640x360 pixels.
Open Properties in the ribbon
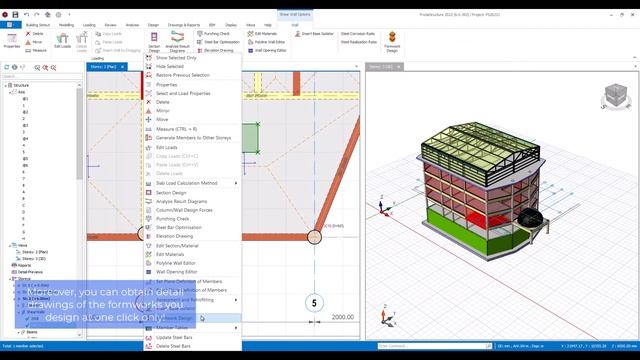tap(12, 42)
